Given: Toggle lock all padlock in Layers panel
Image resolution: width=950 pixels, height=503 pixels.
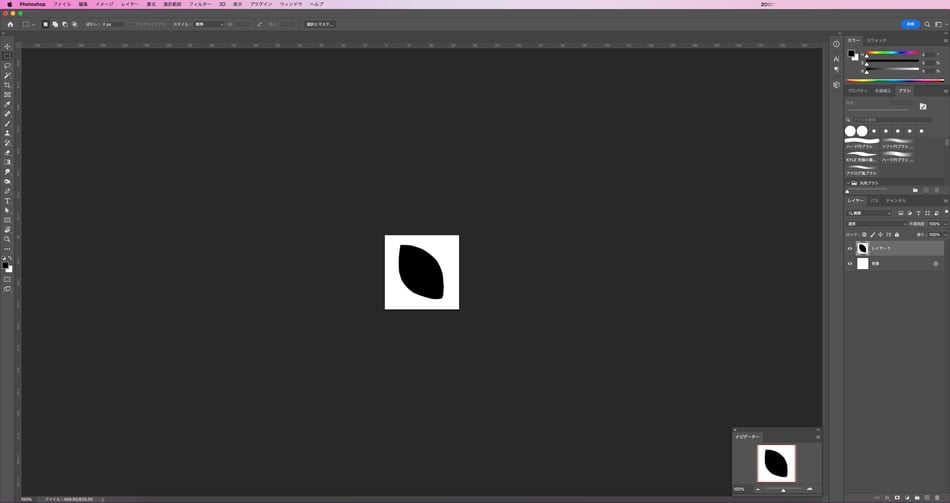Looking at the screenshot, I should [897, 235].
